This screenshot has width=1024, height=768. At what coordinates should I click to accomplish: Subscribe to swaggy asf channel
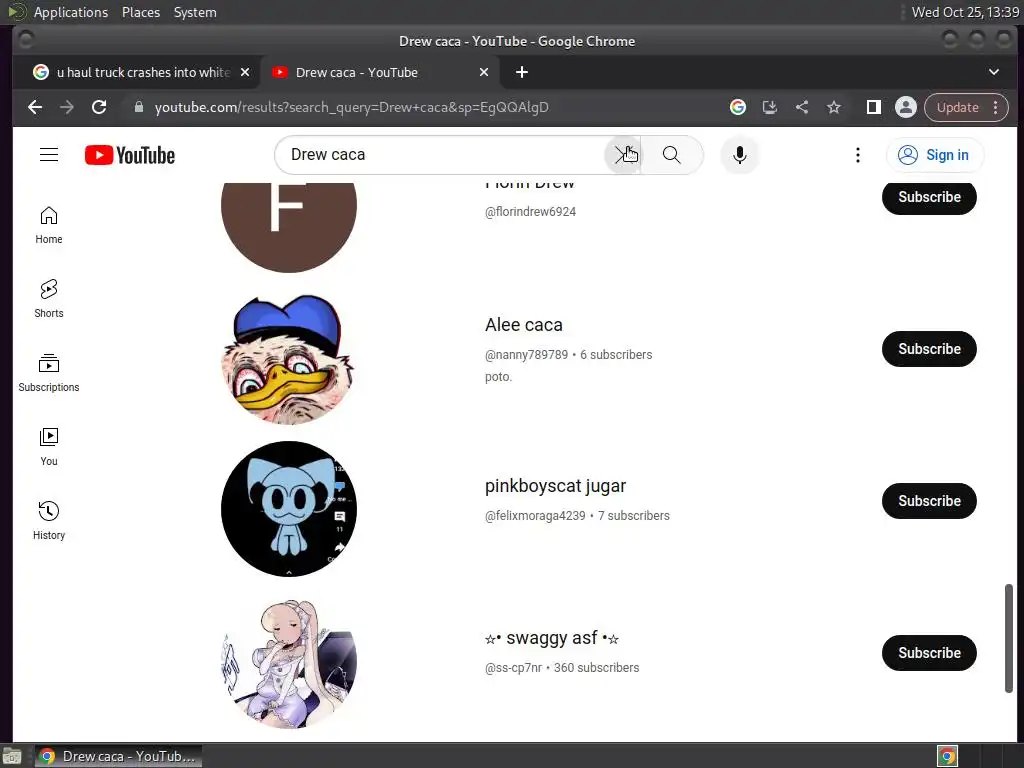(x=929, y=653)
